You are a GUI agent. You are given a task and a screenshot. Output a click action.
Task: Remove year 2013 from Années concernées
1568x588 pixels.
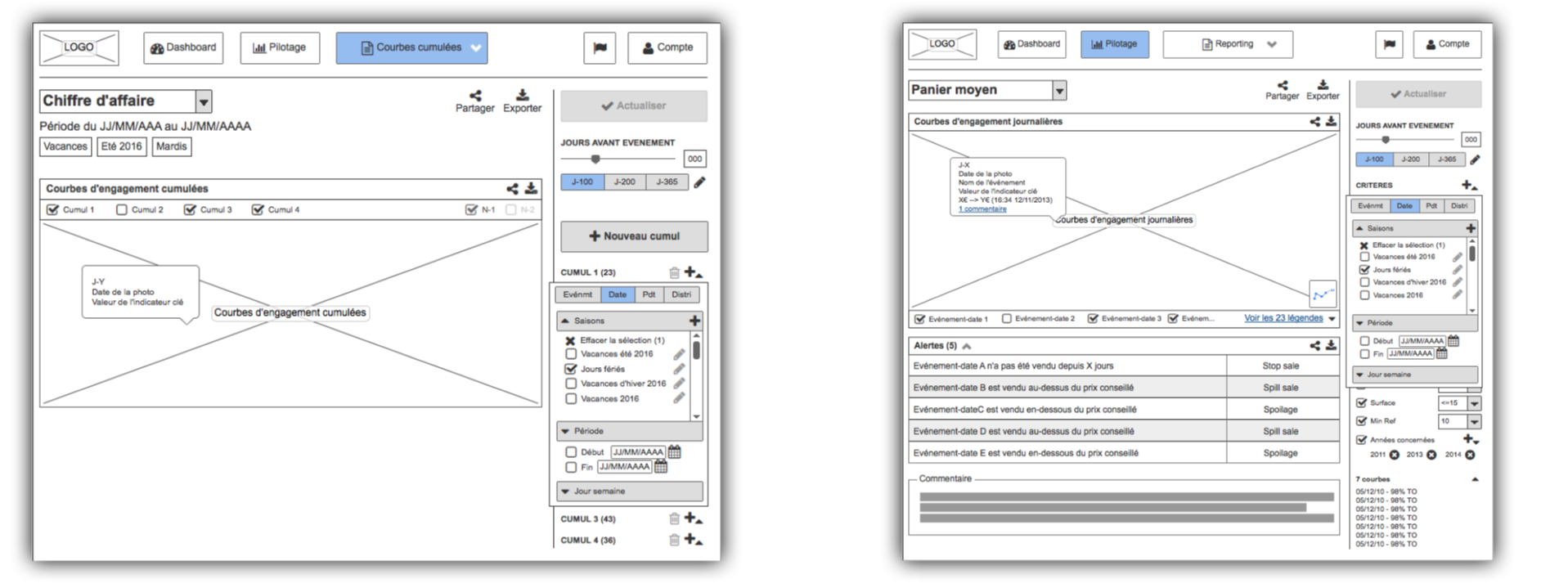pos(1431,455)
